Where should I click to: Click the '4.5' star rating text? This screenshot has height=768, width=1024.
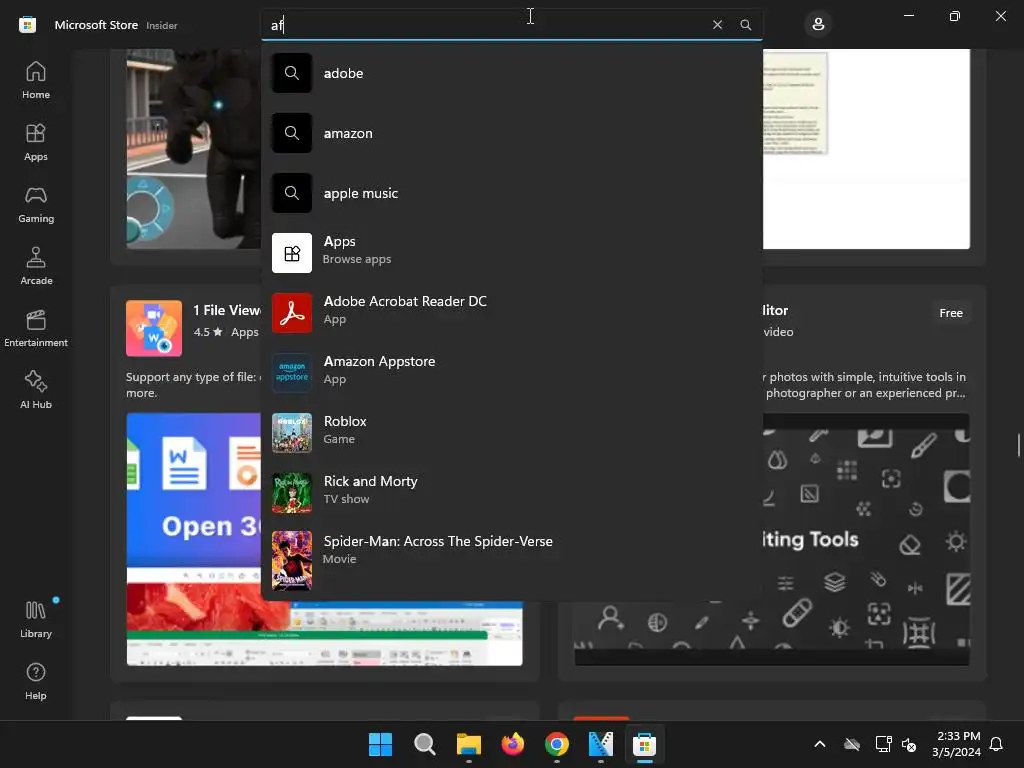(201, 332)
